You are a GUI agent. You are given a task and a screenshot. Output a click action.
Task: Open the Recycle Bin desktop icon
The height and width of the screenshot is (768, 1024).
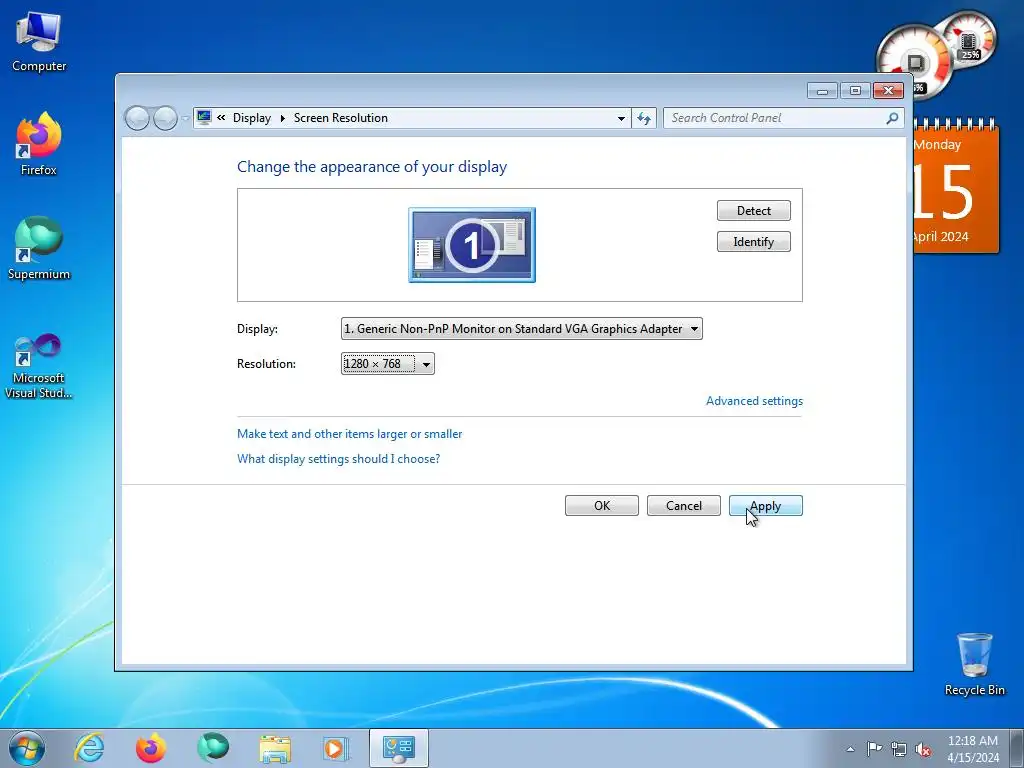click(x=974, y=664)
